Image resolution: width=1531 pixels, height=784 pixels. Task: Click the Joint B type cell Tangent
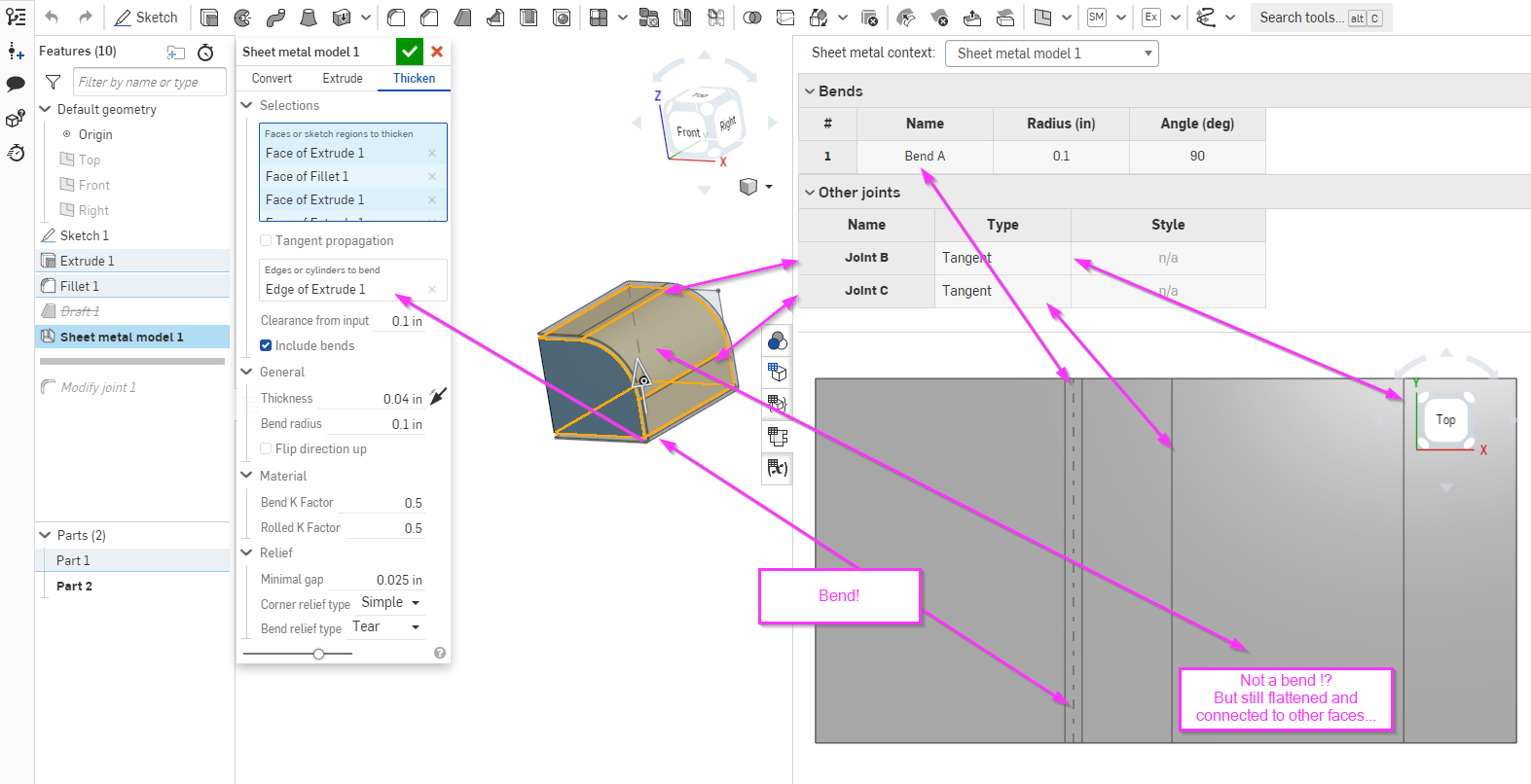click(x=1002, y=258)
